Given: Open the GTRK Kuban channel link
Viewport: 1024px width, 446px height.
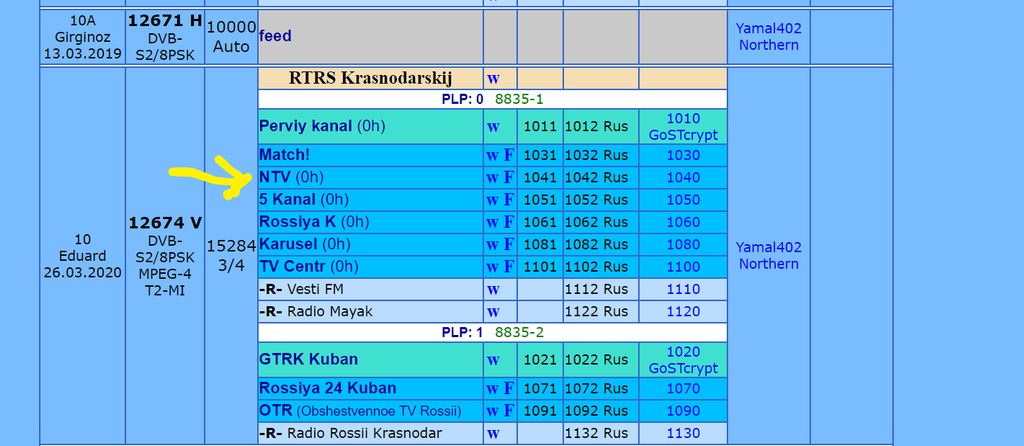Looking at the screenshot, I should [308, 360].
